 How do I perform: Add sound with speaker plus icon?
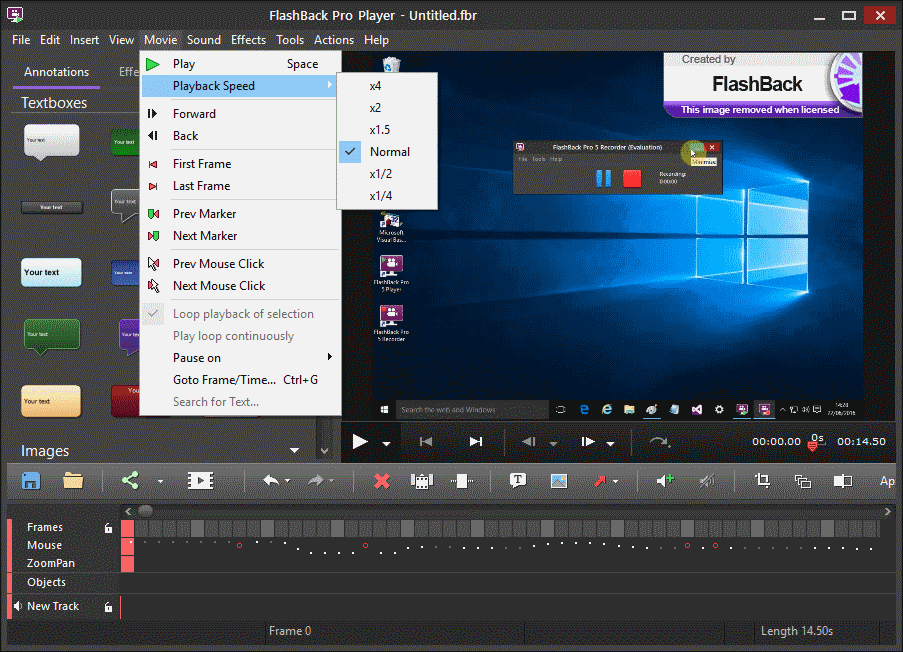tap(665, 480)
